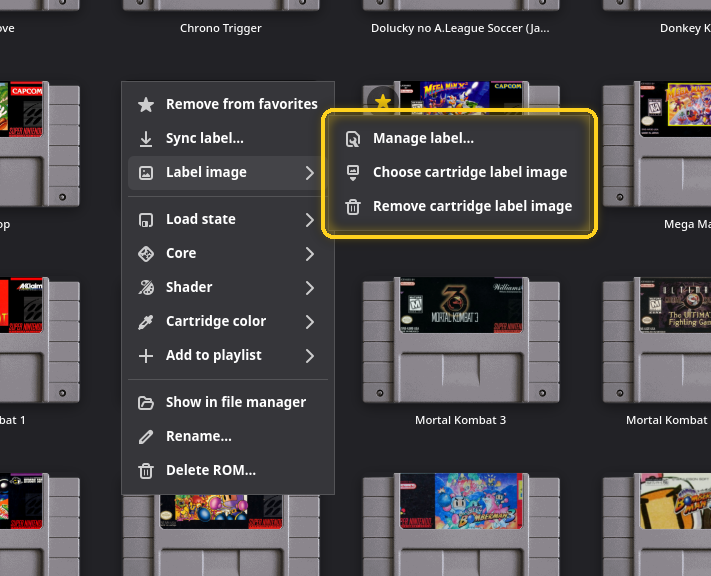This screenshot has width=711, height=576.
Task: Expand the Cartridge color chevron
Action: pyautogui.click(x=310, y=322)
